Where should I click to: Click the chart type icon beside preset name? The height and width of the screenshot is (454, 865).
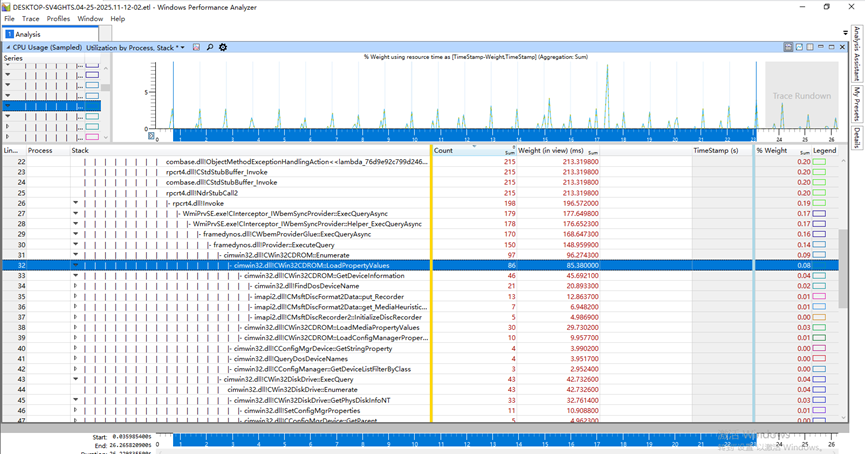coord(196,47)
